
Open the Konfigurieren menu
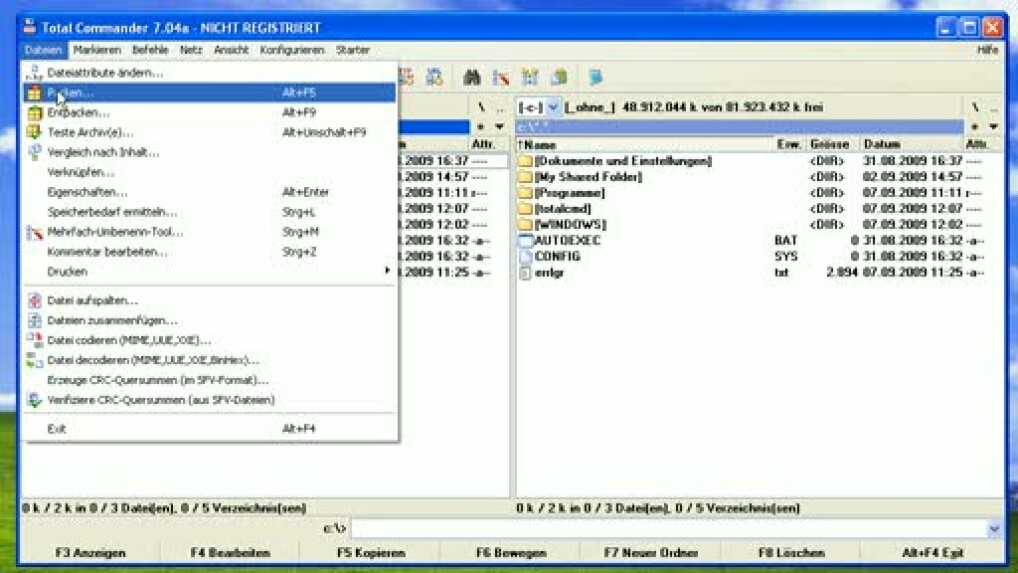[x=292, y=50]
